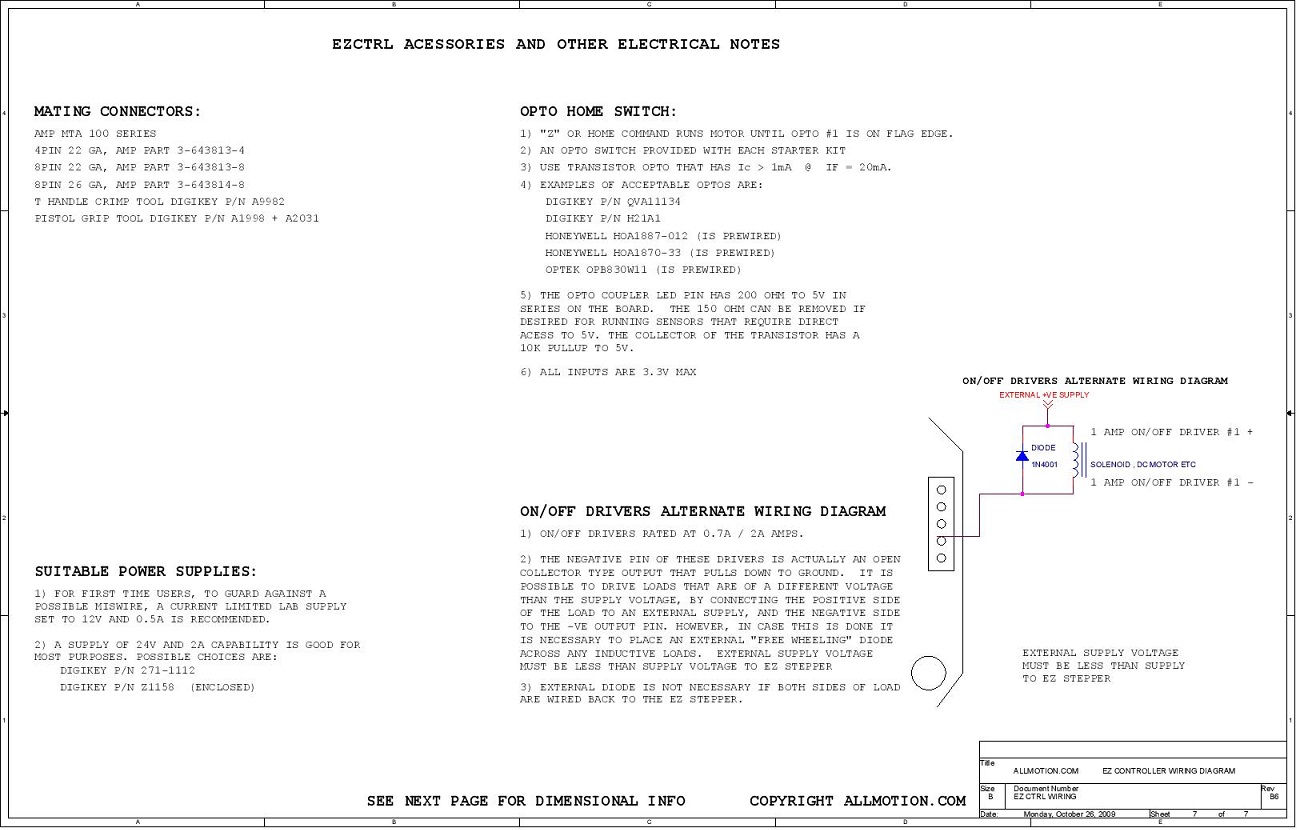Viewport: 1297px width, 830px height.
Task: Click the left-side 'ON/OFF DRIVERS ALTERNATE WIRING DIAGRAM' heading above the numbered notes
Action: (x=703, y=511)
